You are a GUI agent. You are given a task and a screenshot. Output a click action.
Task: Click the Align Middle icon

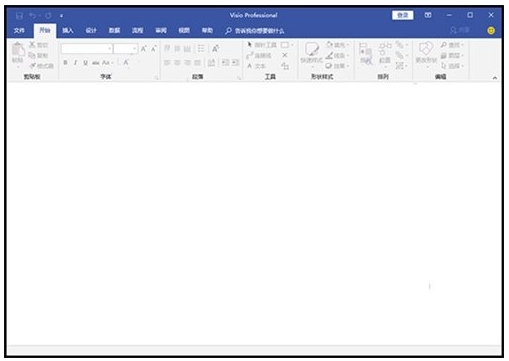point(177,49)
